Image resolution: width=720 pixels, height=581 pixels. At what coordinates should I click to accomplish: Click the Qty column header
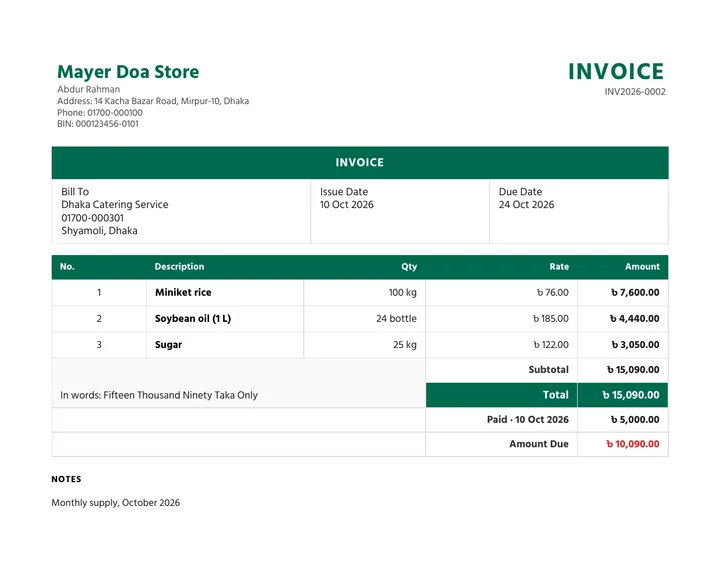coord(409,266)
